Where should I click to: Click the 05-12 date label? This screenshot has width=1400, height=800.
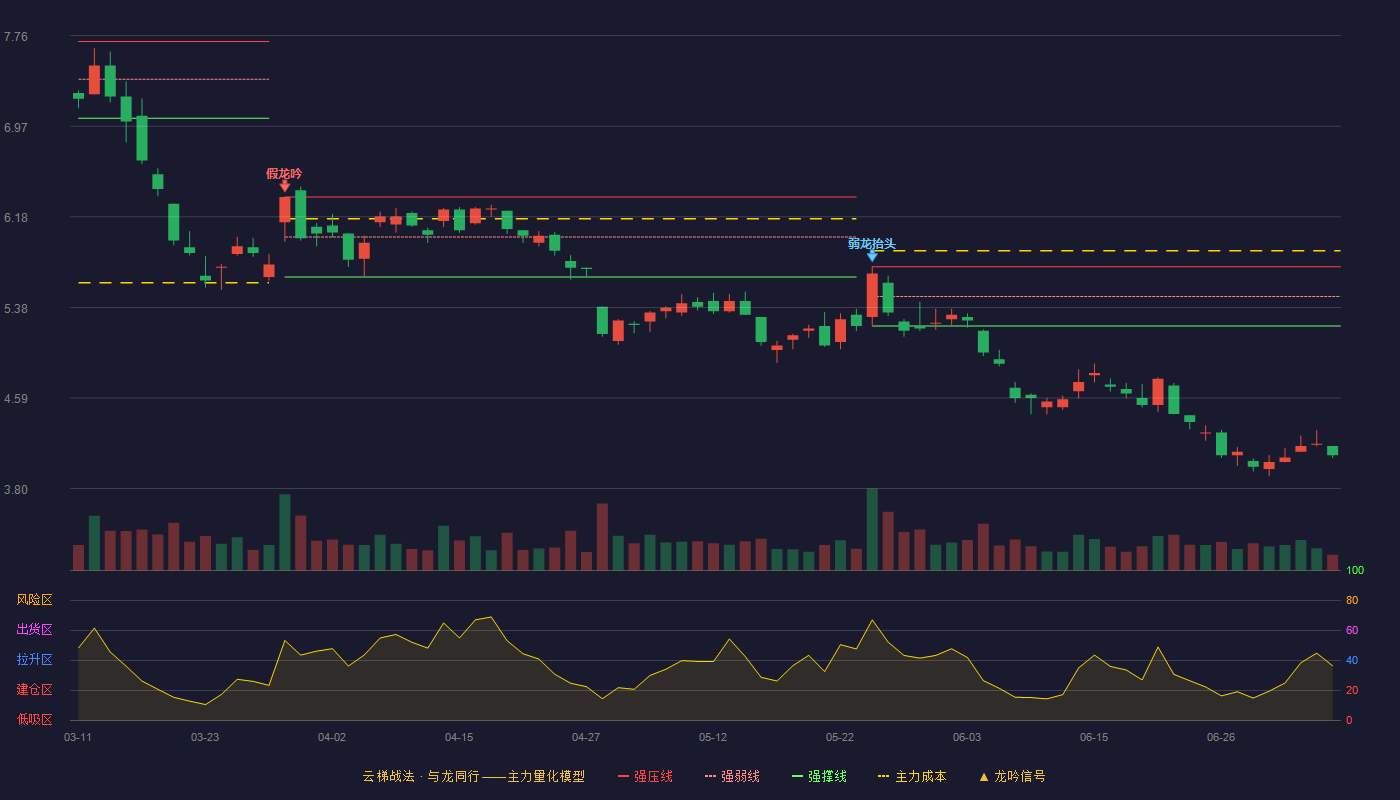click(x=713, y=737)
